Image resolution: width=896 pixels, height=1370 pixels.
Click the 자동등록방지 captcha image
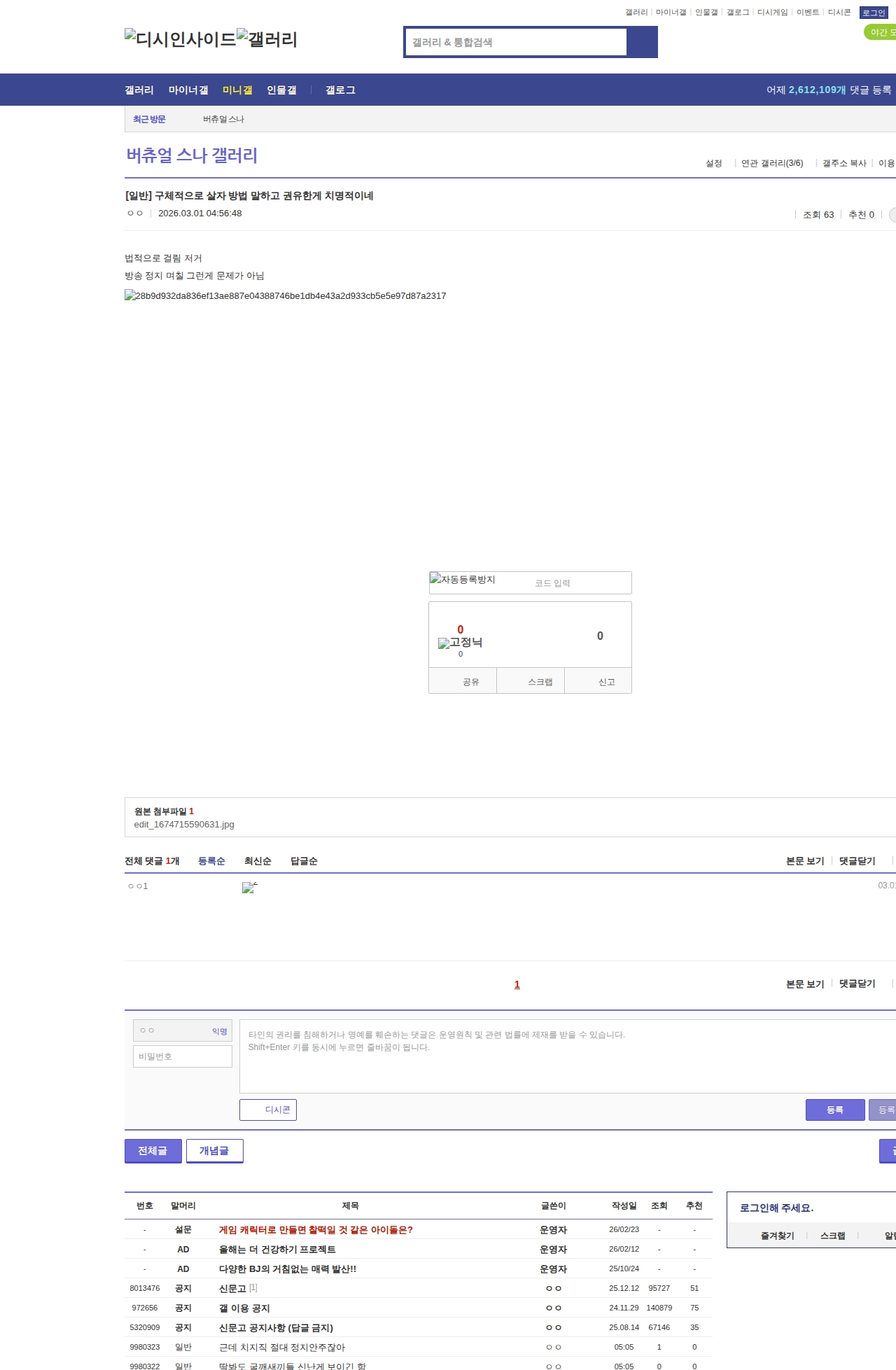tap(463, 580)
